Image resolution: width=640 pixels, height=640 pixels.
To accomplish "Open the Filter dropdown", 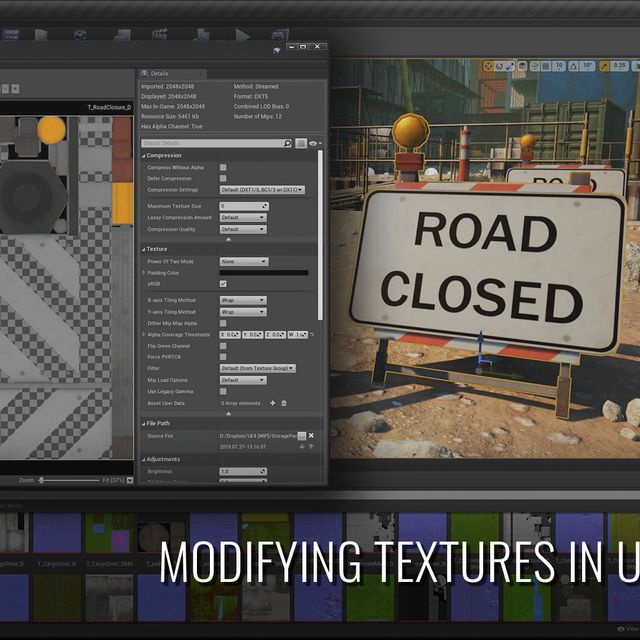I will pos(258,368).
